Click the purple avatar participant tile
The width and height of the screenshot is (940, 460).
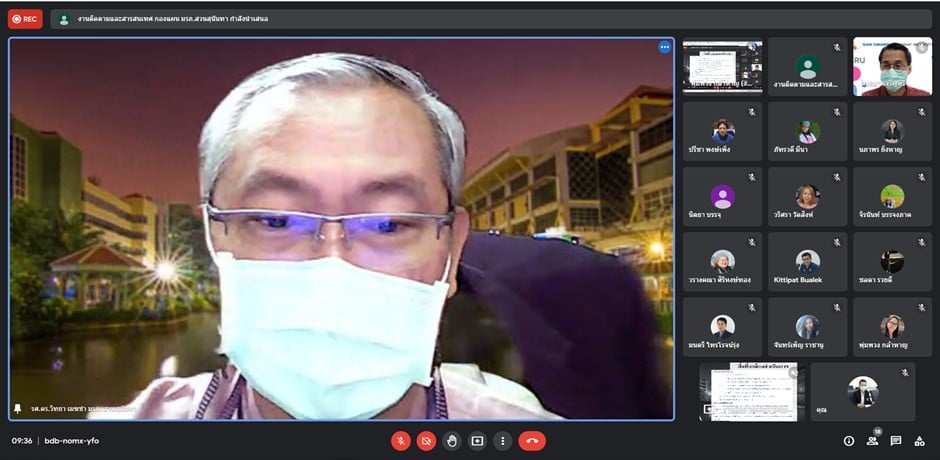point(722,197)
